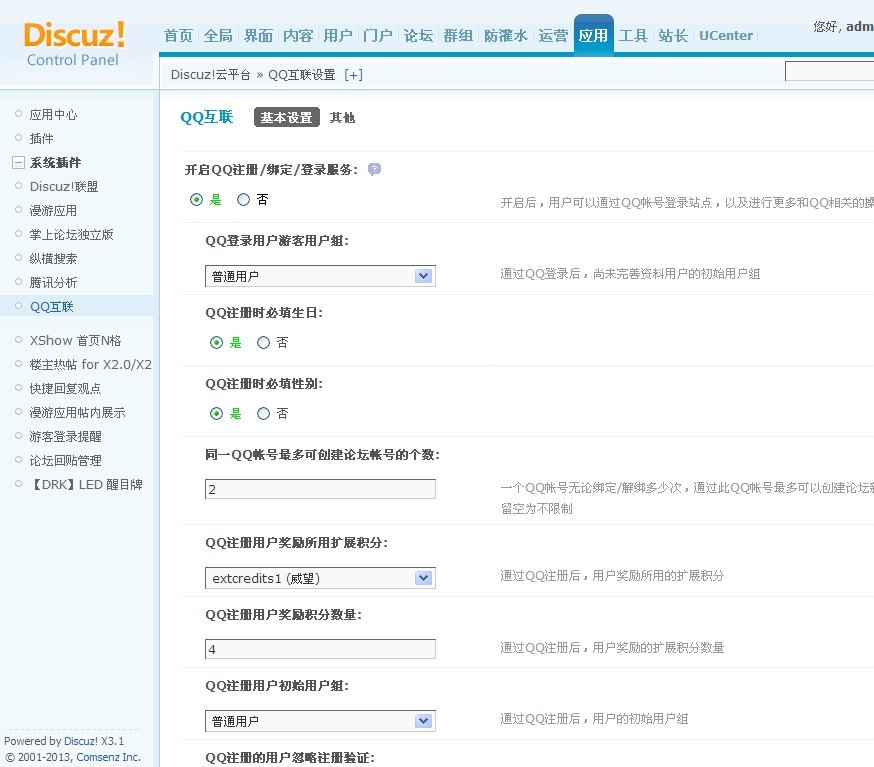Open the UCenter top menu
Image resolution: width=874 pixels, height=767 pixels.
click(726, 36)
